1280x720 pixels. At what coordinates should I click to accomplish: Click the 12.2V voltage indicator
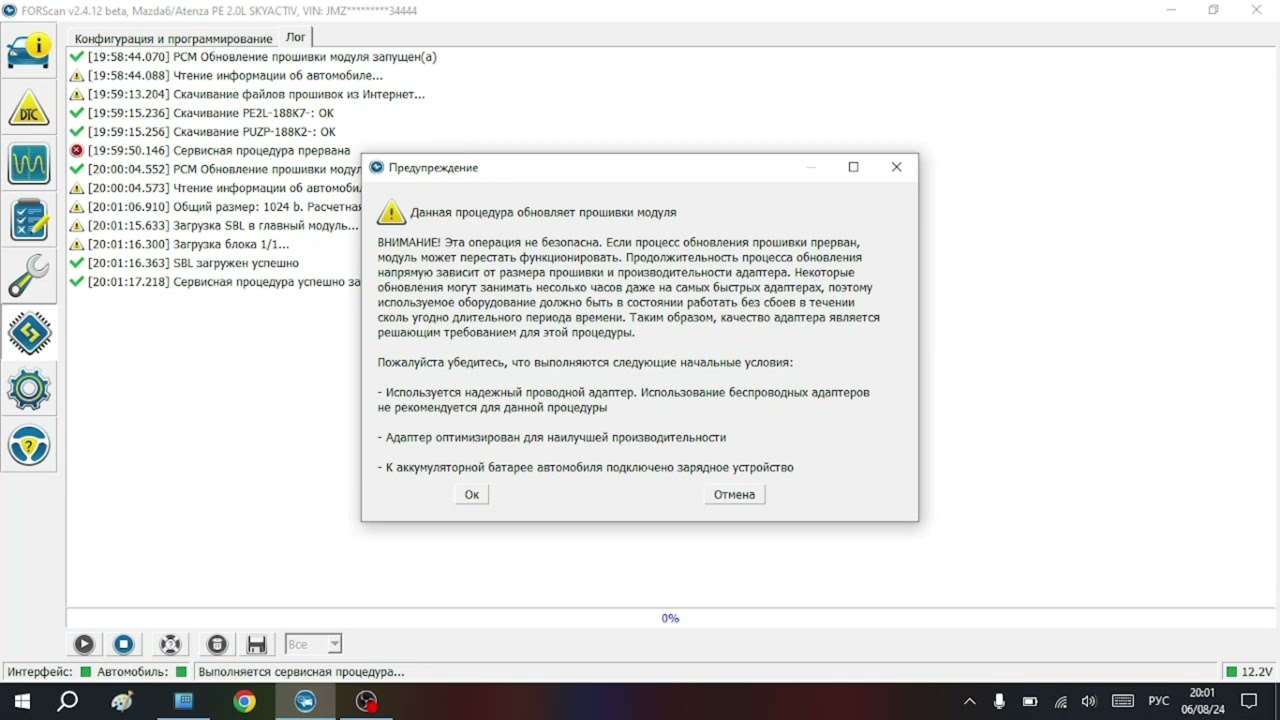1249,672
